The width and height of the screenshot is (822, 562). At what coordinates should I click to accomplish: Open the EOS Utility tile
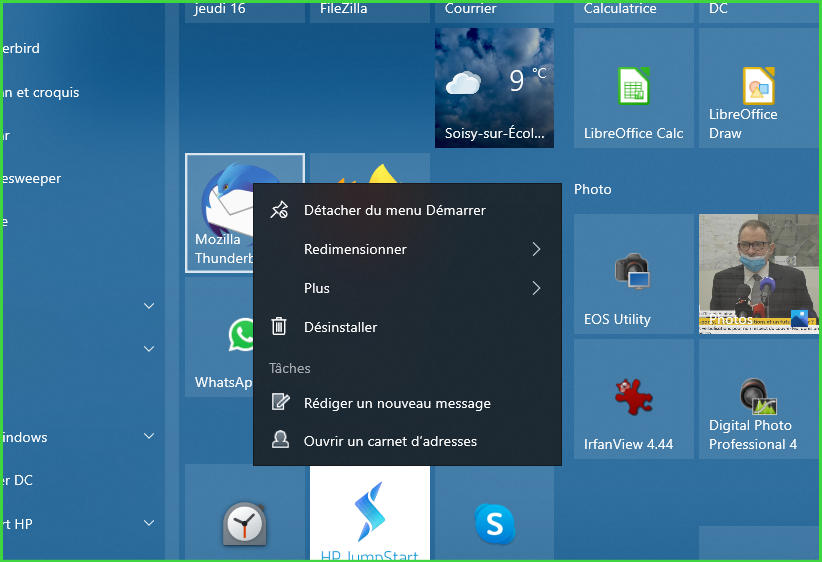coord(633,274)
